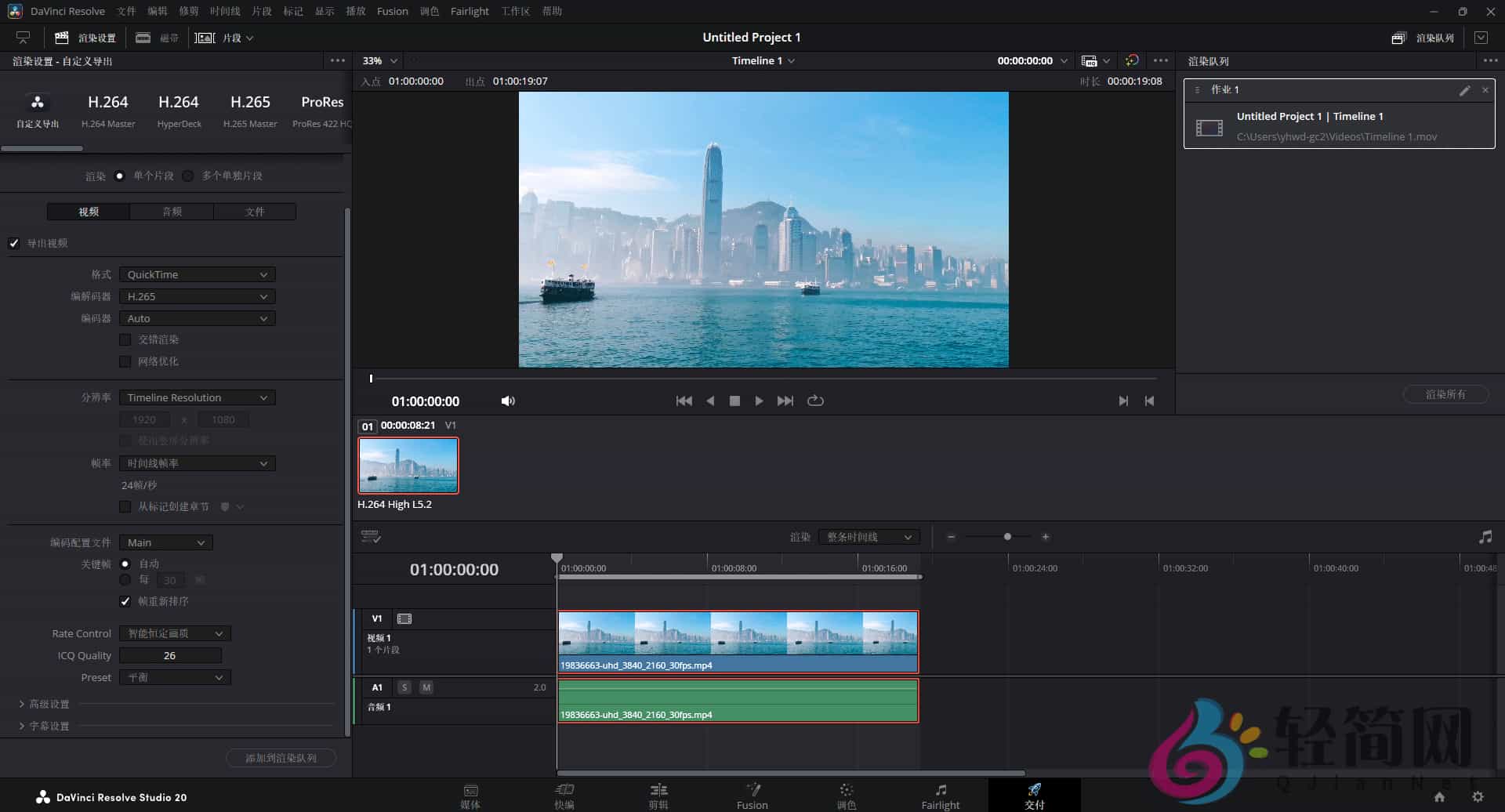The height and width of the screenshot is (812, 1505).
Task: Open the 格式 QuickTime dropdown
Action: coord(197,274)
